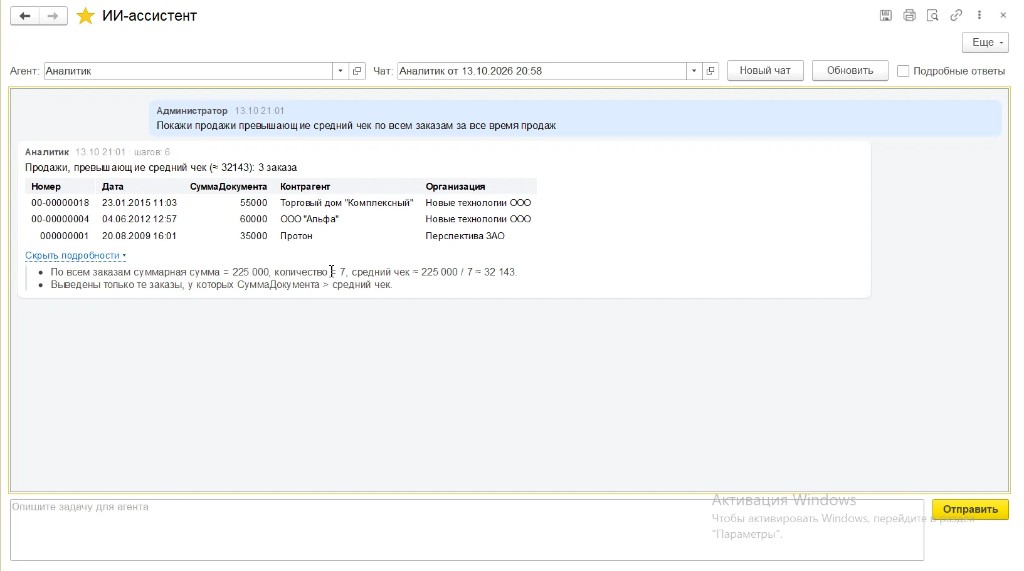
Task: Click the get link icon
Action: point(956,15)
